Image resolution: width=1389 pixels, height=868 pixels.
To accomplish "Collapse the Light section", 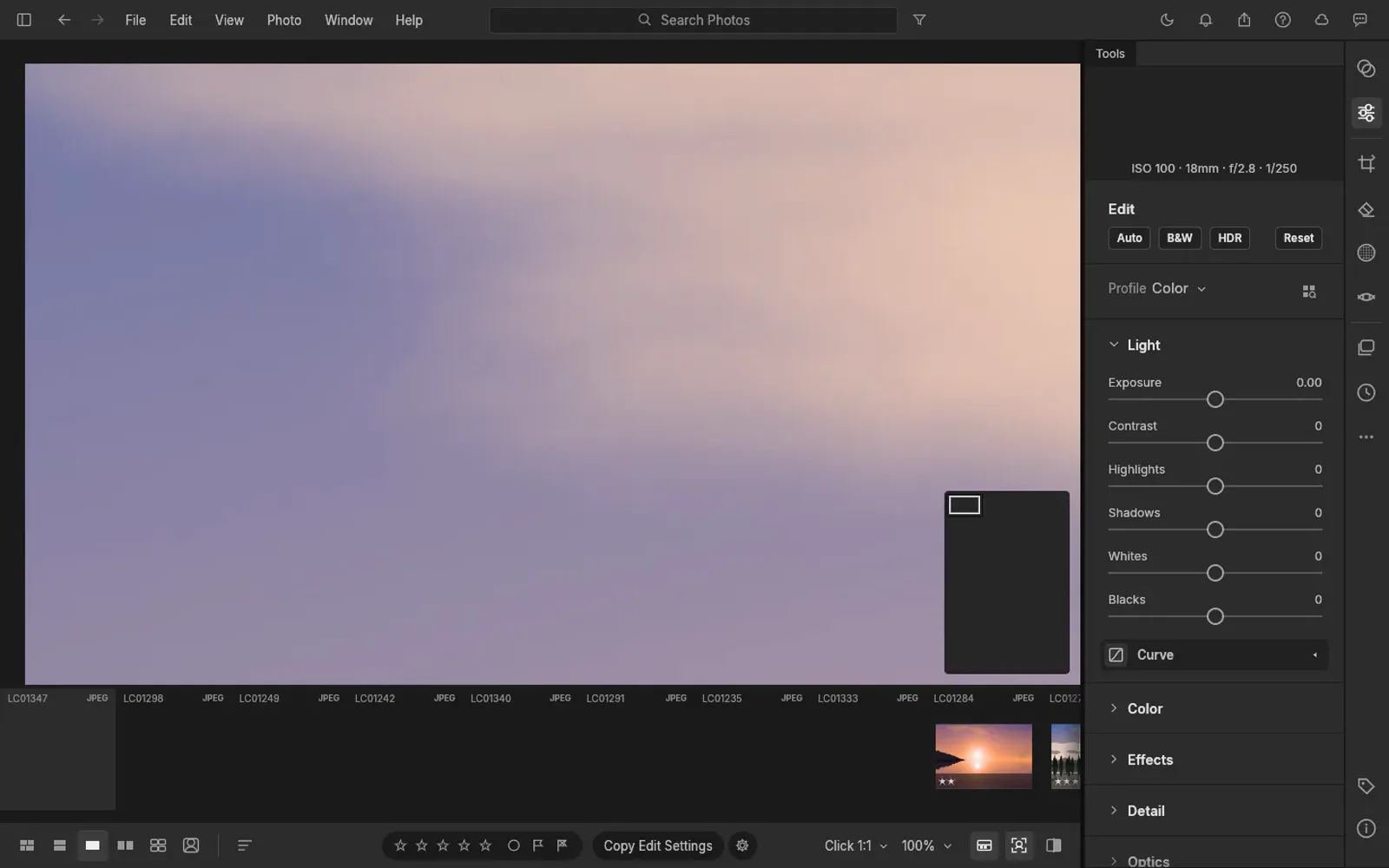I will (1114, 345).
